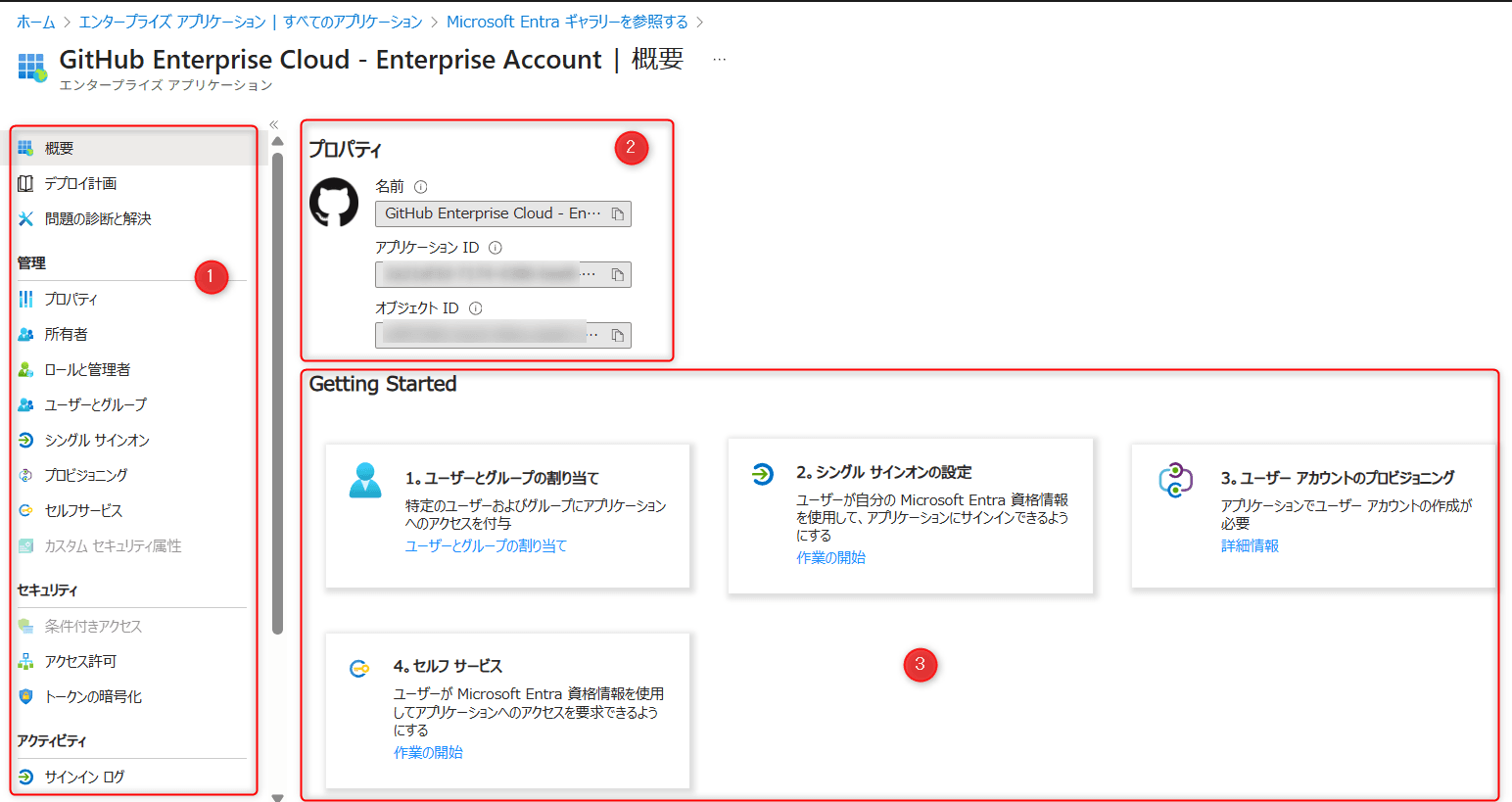
Task: Click the sidebar vertical scrollbar thumb
Action: [x=277, y=393]
